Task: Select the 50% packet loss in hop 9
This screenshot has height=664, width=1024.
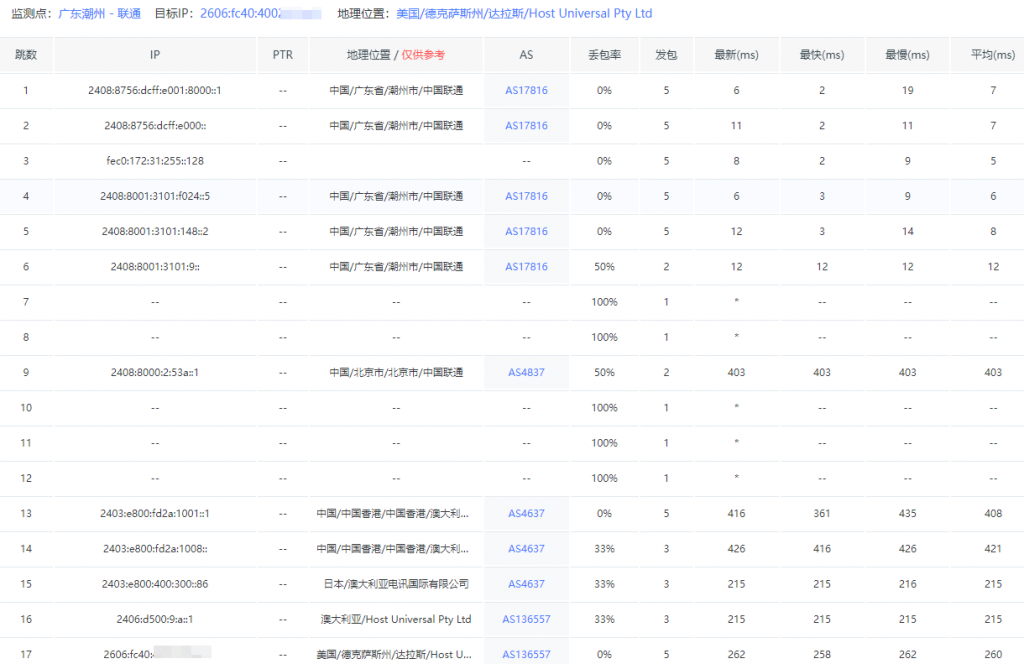Action: click(x=605, y=372)
